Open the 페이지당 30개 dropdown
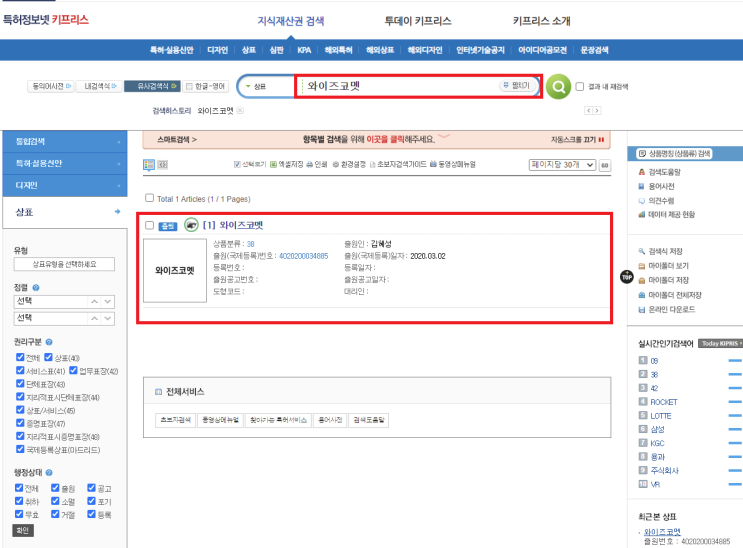 coord(562,164)
